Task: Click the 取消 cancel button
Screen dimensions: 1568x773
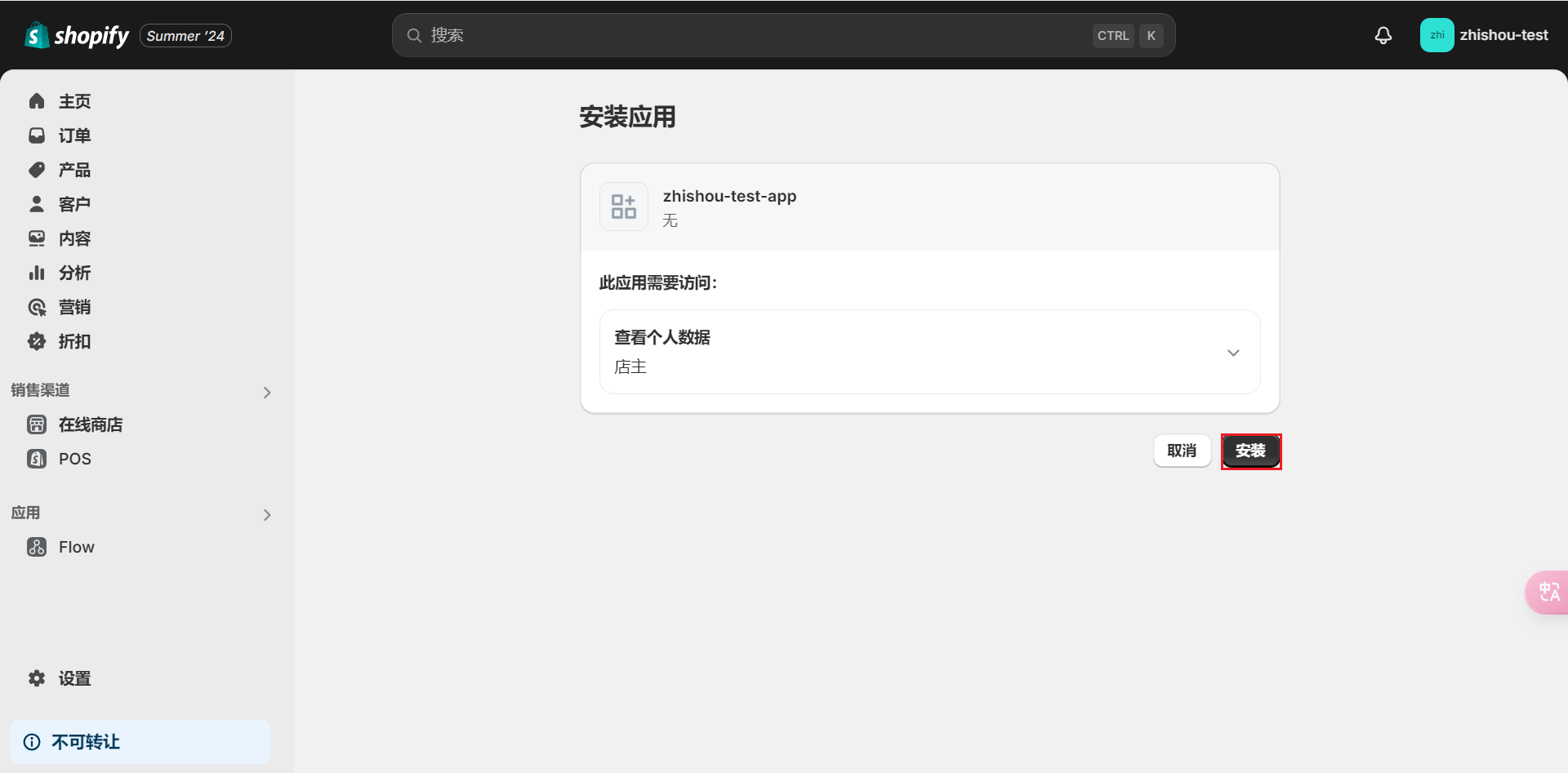Action: click(1182, 451)
